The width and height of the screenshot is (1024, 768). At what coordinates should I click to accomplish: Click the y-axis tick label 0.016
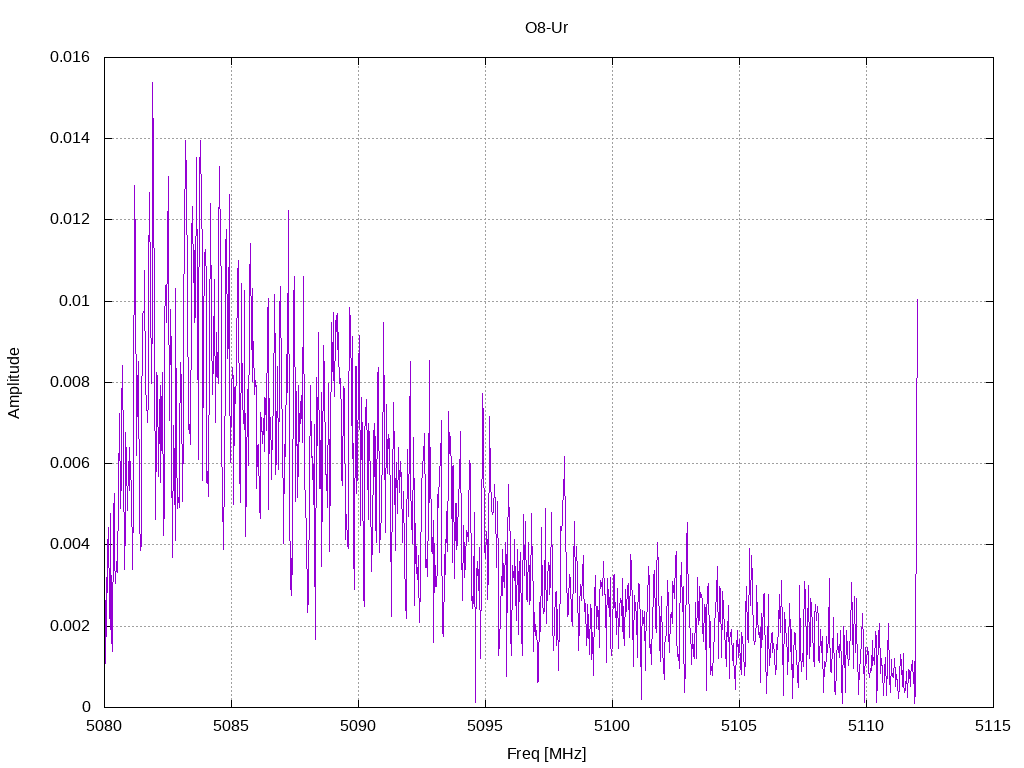(x=70, y=57)
